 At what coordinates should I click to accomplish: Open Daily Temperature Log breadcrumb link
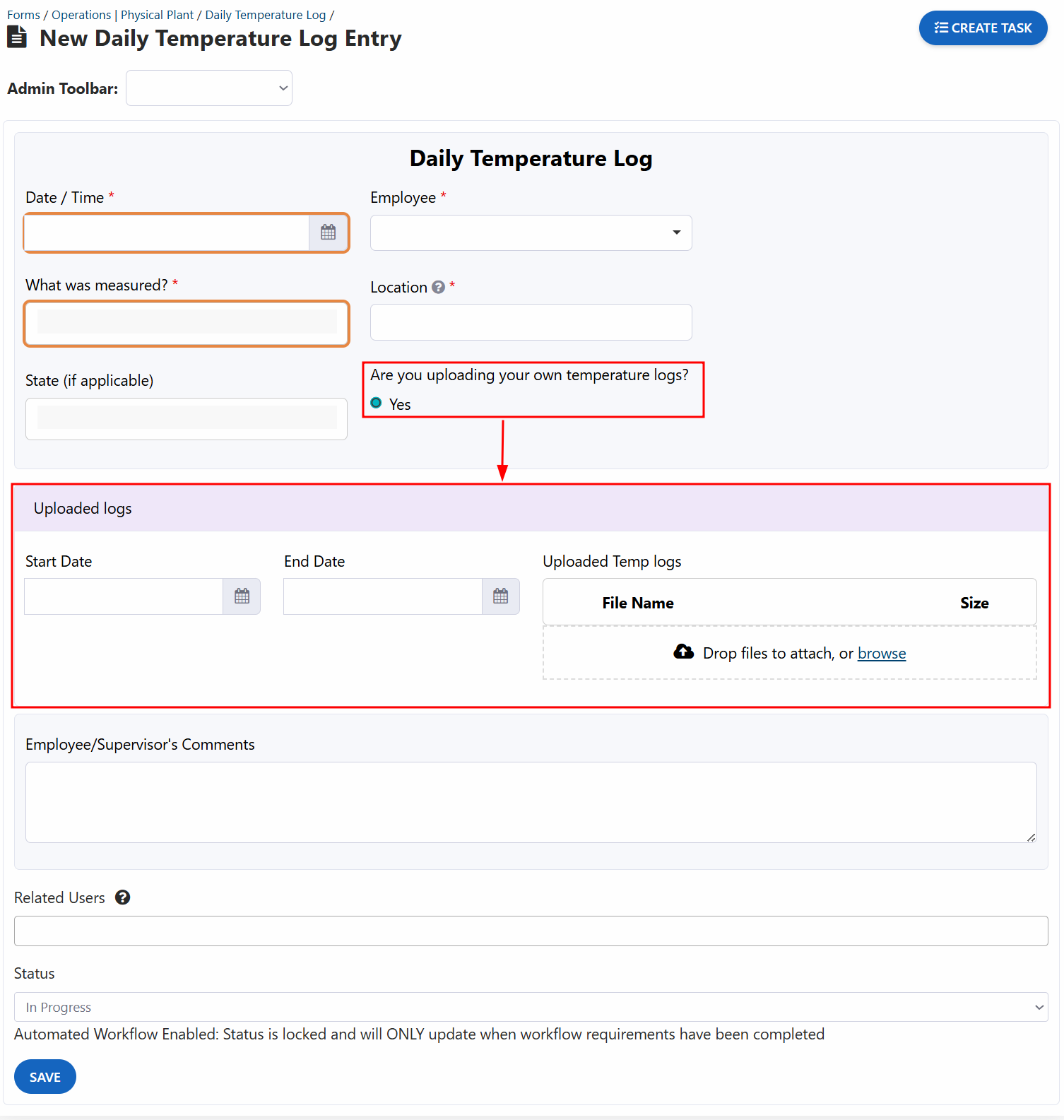(x=265, y=15)
